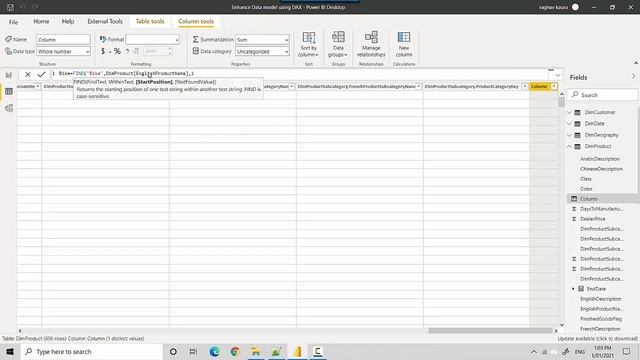Select the ArabicDescription field
Screen dimensions: 640x360
coord(600,159)
